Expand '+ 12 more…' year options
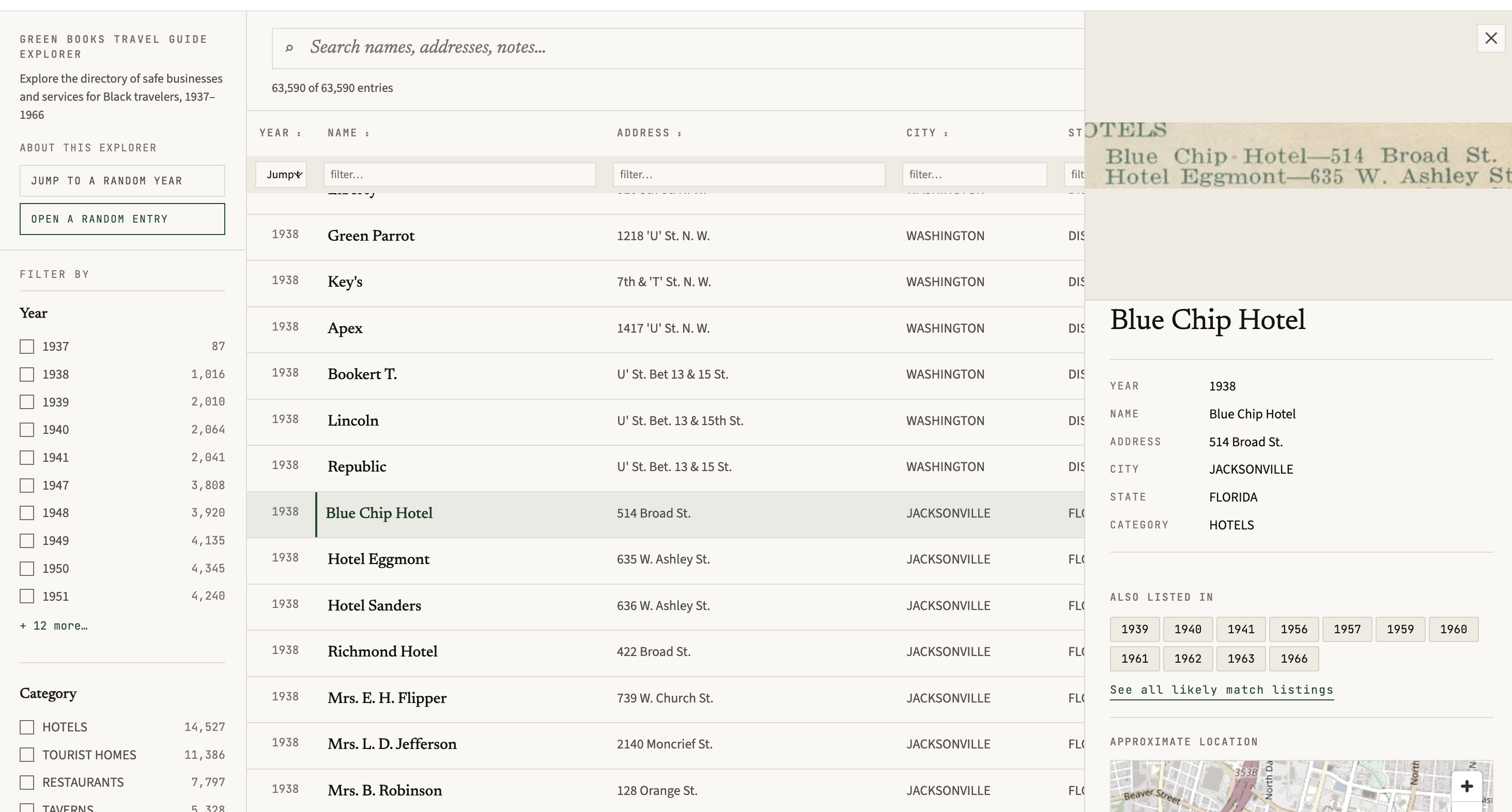 point(53,626)
